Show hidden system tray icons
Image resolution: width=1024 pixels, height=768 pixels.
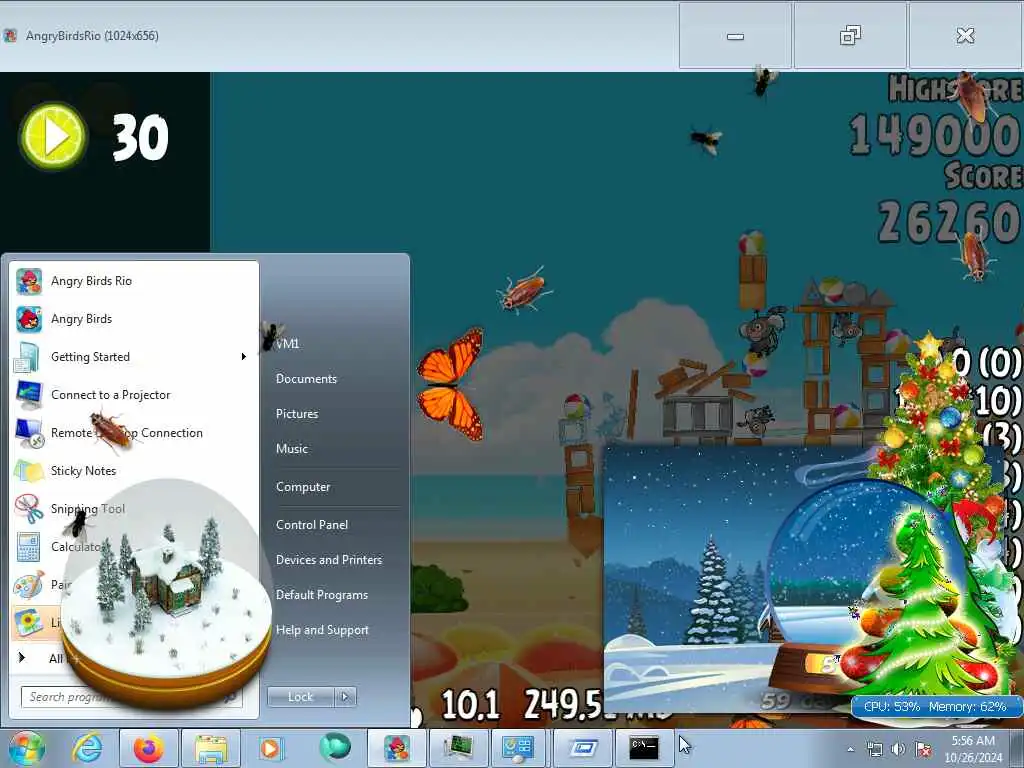tap(850, 749)
